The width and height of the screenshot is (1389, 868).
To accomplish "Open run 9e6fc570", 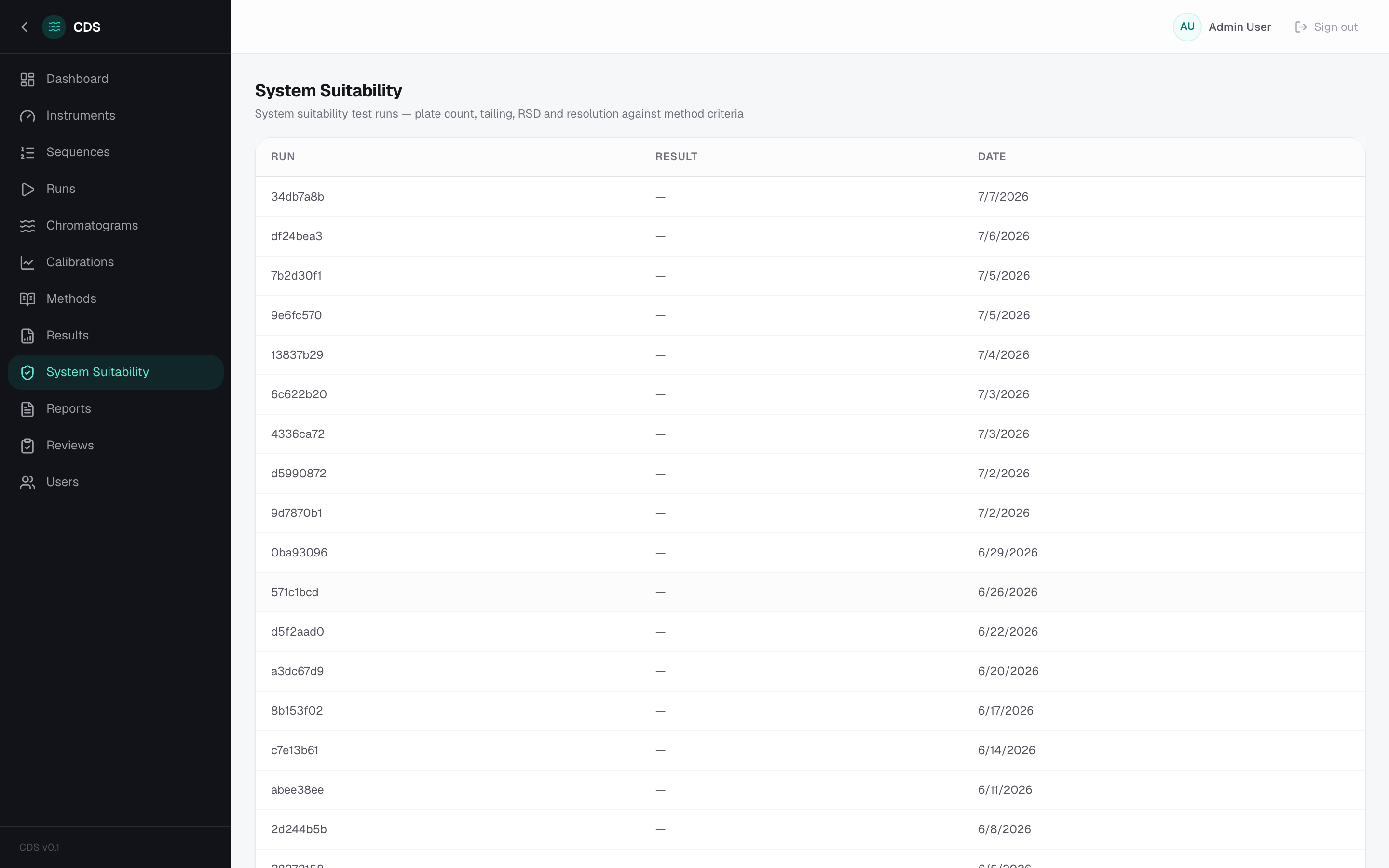I will [x=810, y=316].
